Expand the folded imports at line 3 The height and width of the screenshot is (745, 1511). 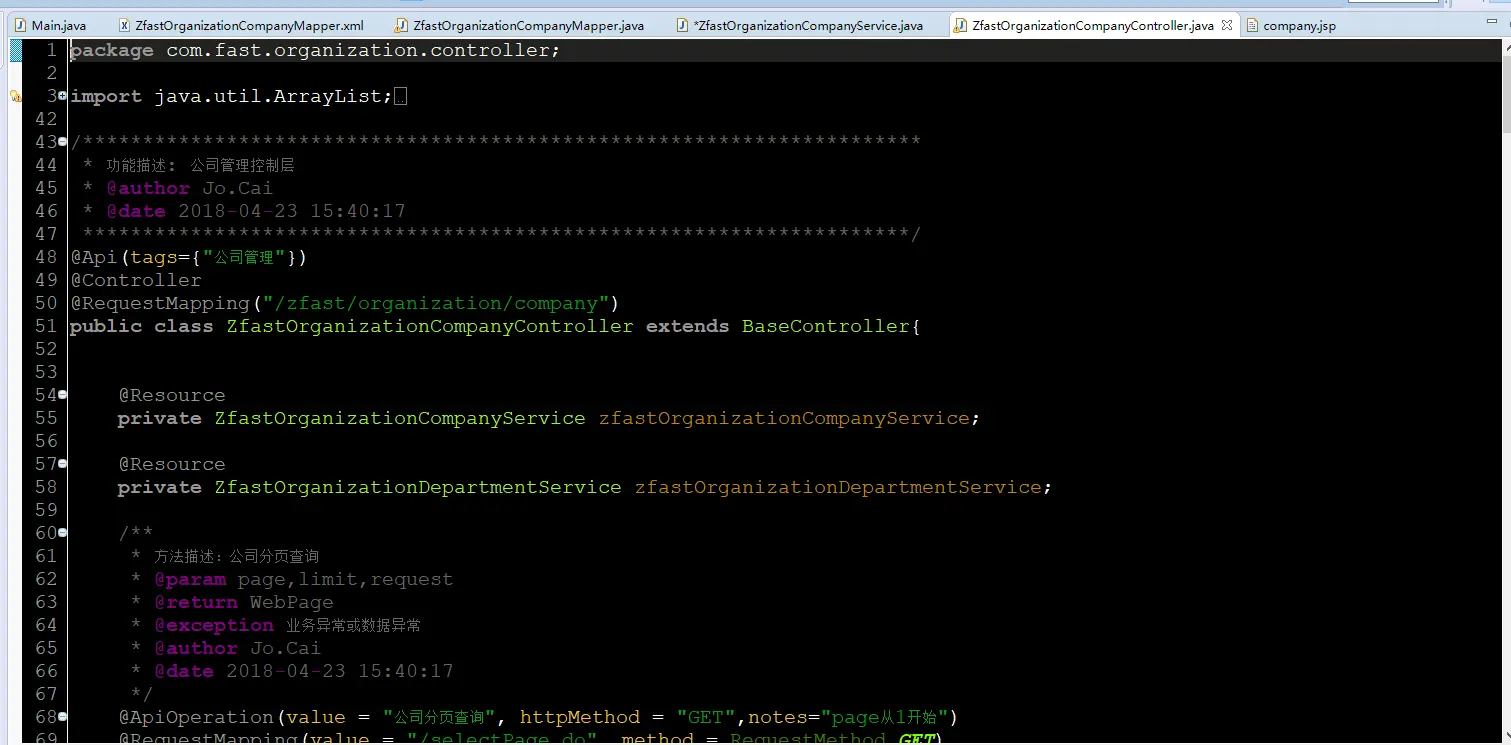(63, 96)
